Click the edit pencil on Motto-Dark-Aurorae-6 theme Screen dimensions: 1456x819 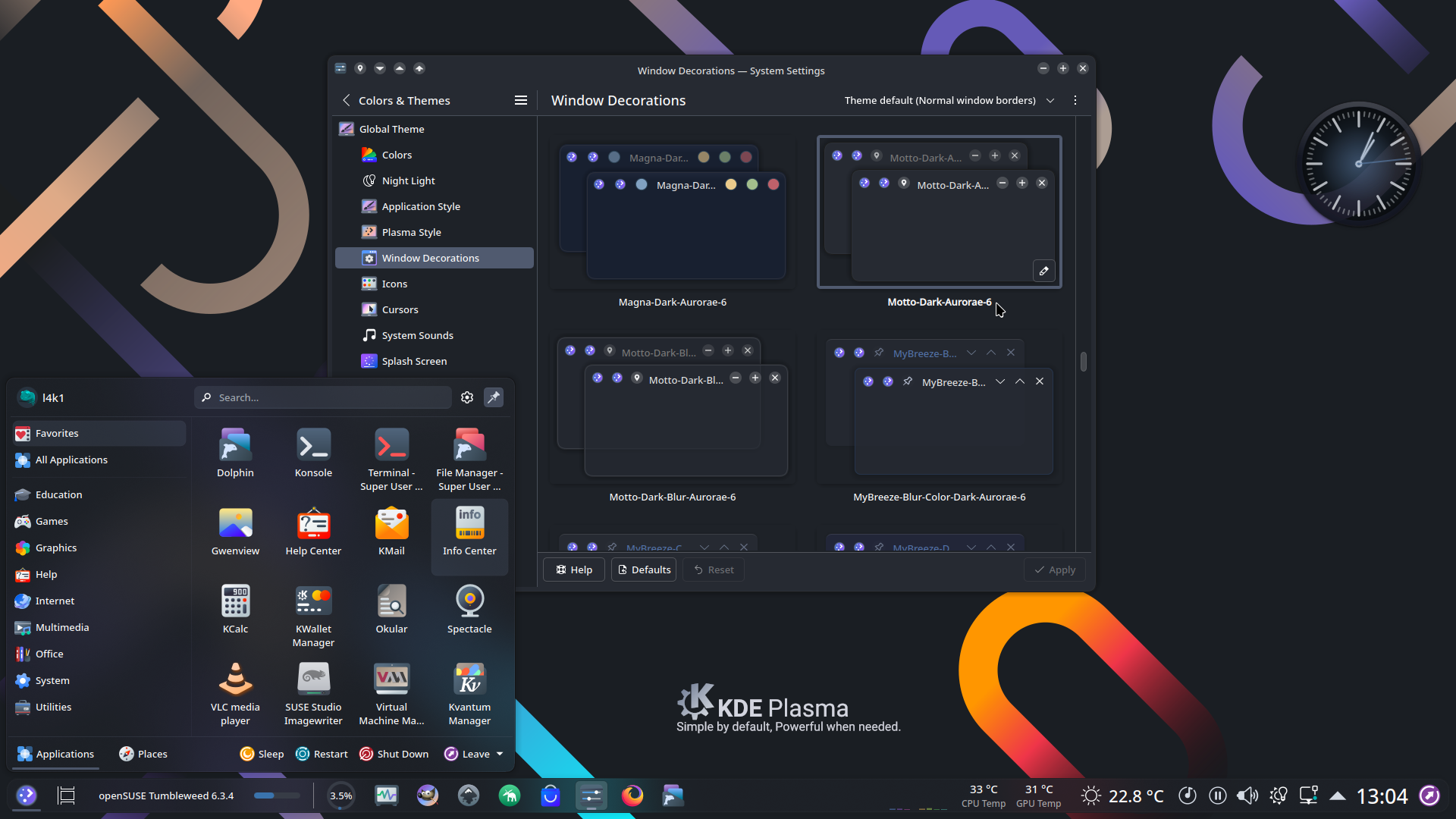(x=1044, y=271)
